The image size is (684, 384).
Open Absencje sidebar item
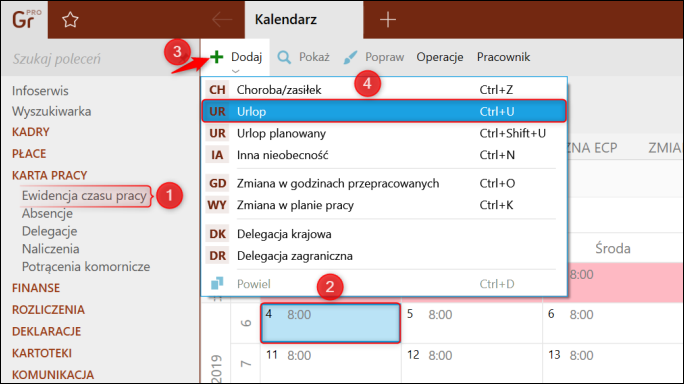47,213
